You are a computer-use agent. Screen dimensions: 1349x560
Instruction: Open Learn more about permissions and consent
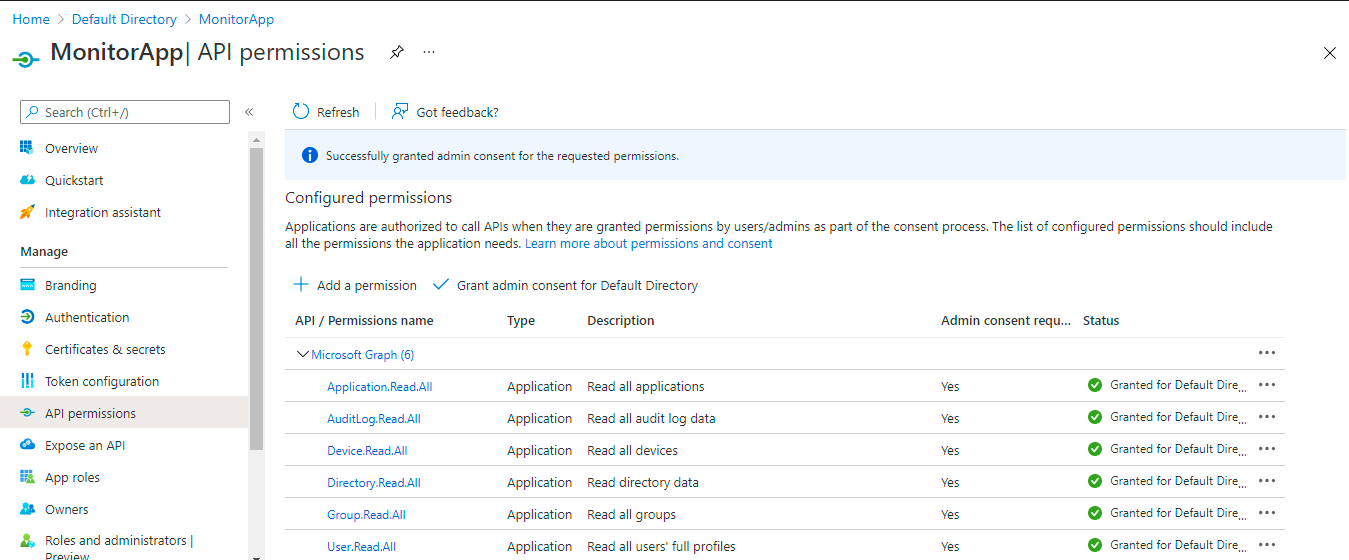649,243
